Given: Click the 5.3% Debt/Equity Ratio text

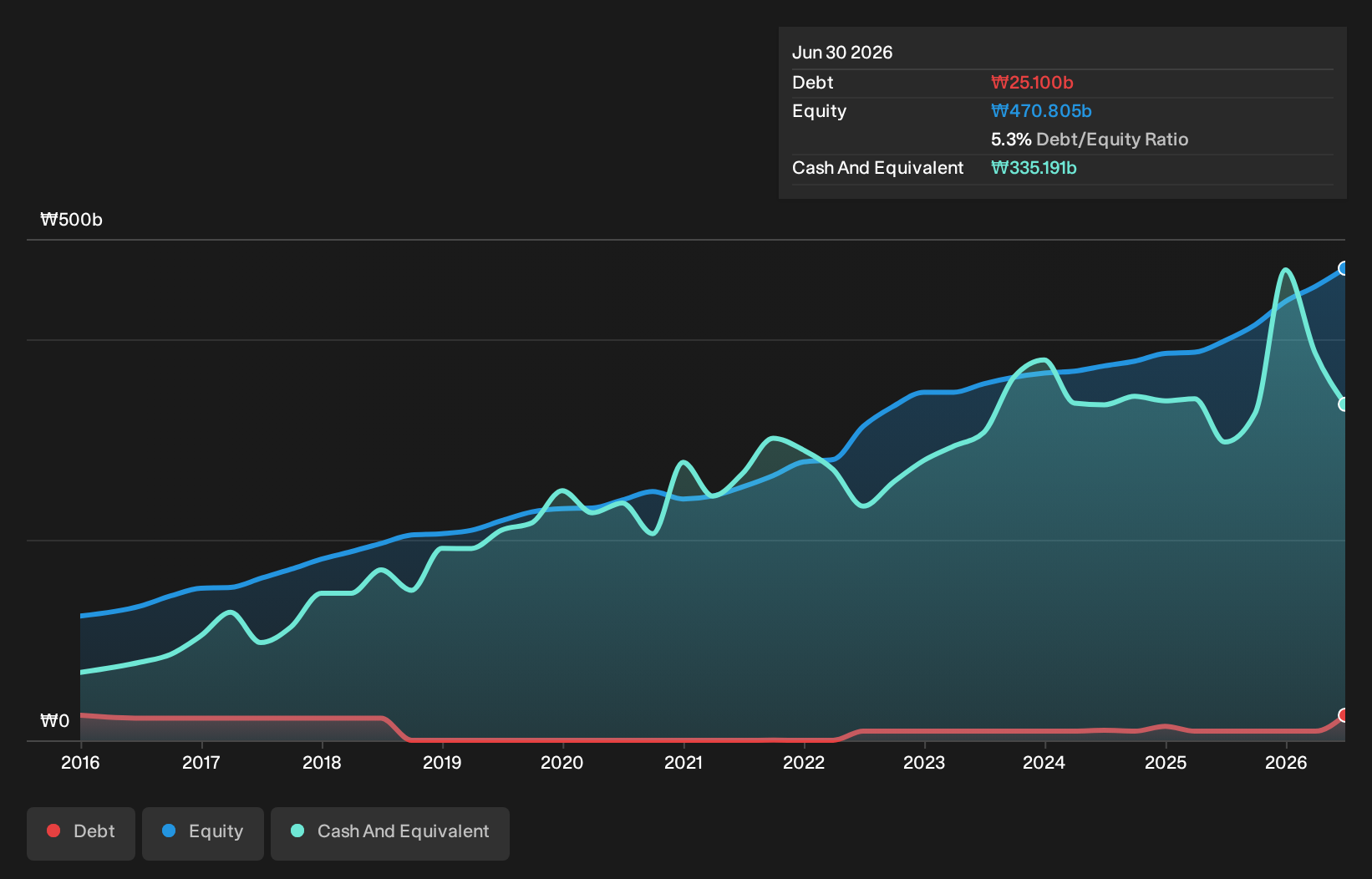Looking at the screenshot, I should click(x=1090, y=140).
